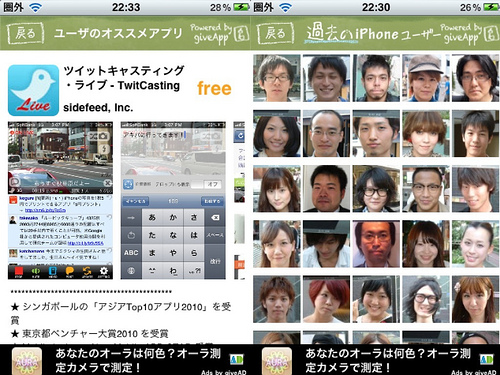The image size is (500, 375).
Task: Tap the Wi-Fi status icon in left status bar
Action: point(35,7)
